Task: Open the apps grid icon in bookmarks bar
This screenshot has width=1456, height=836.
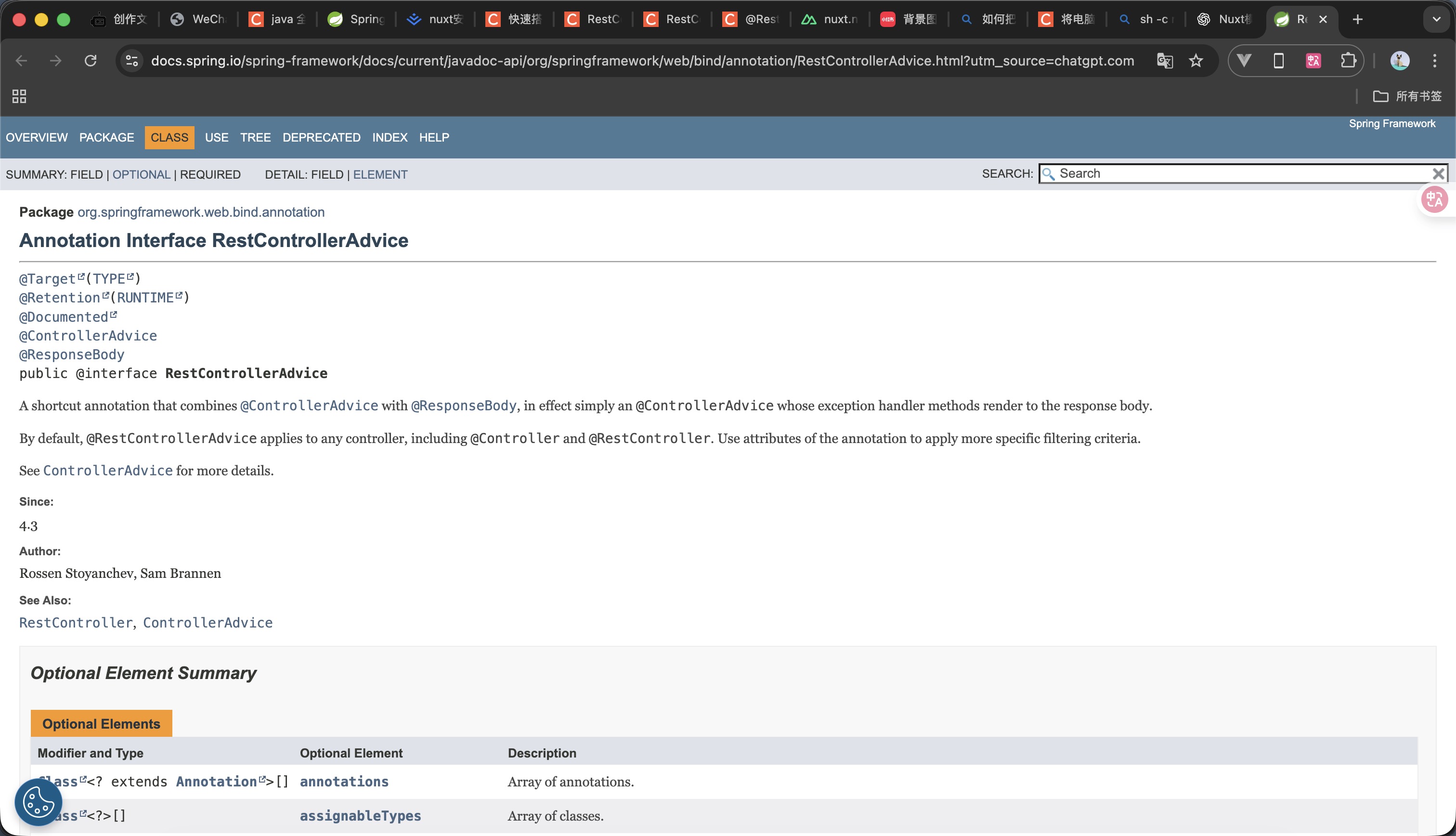Action: (x=20, y=96)
